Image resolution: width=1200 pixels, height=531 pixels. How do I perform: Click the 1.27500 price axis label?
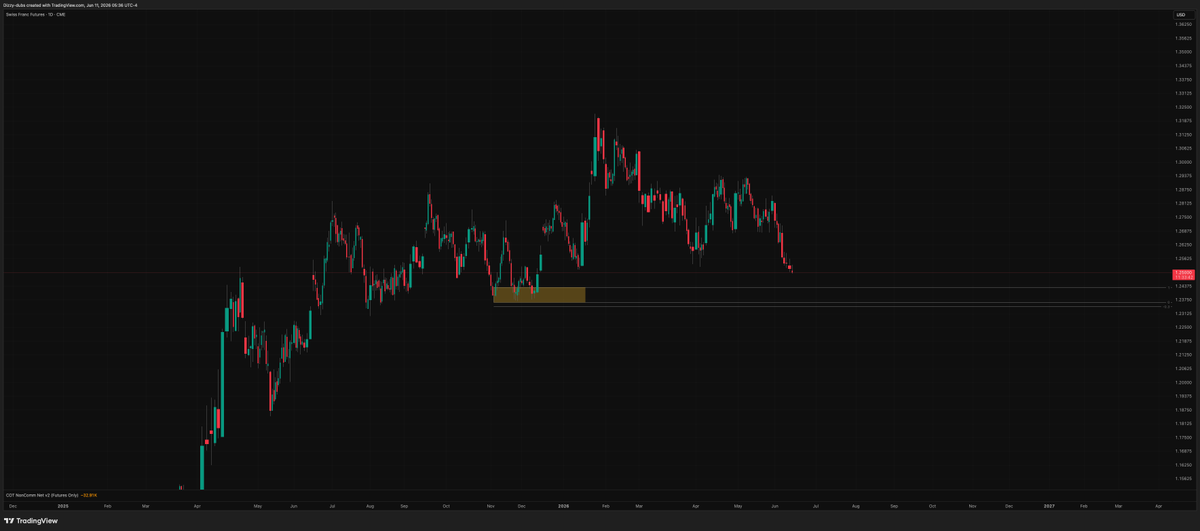tap(1183, 217)
